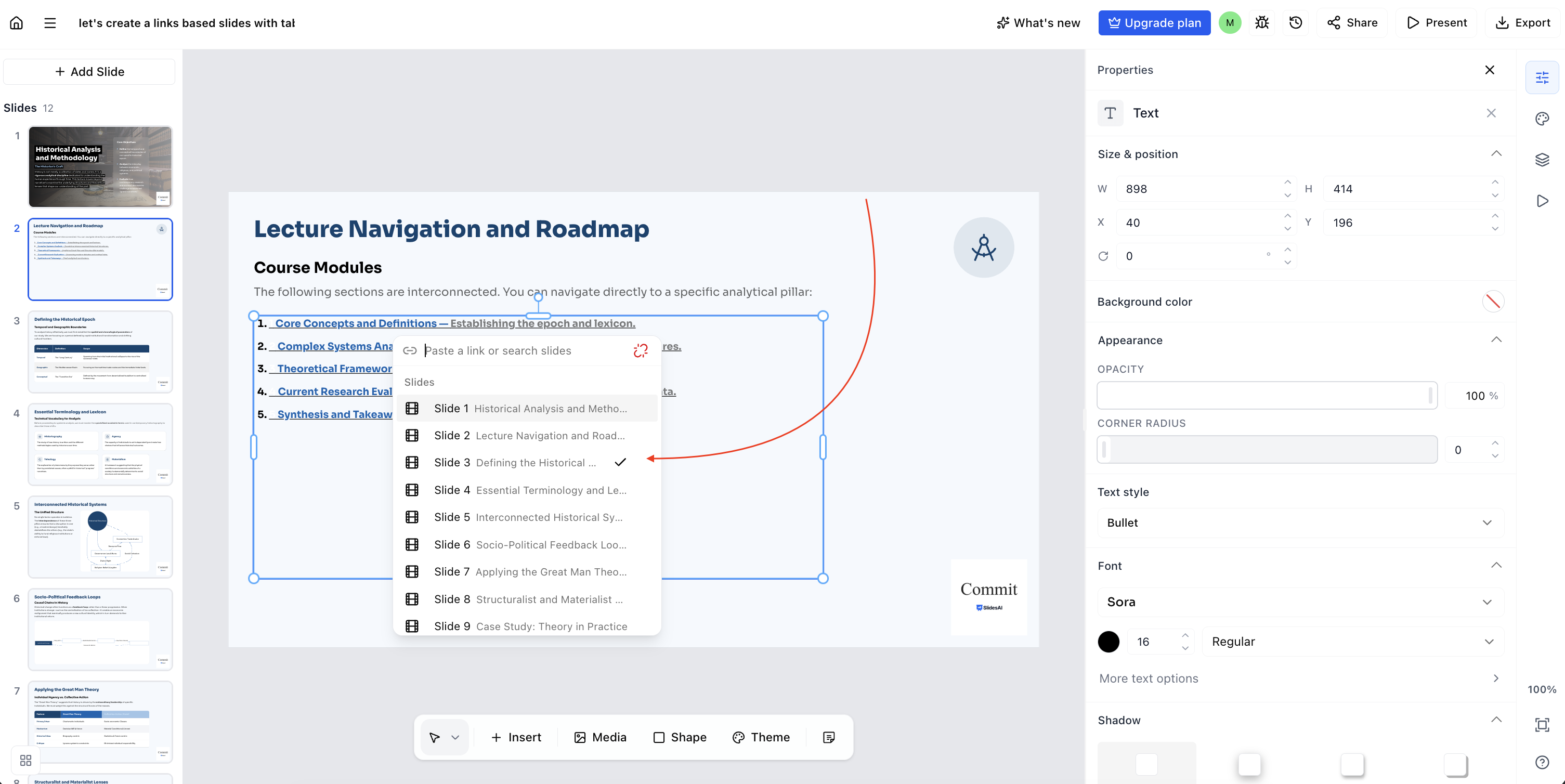The height and width of the screenshot is (784, 1565).
Task: Click the Core Concepts and Definitions link
Action: pyautogui.click(x=356, y=324)
